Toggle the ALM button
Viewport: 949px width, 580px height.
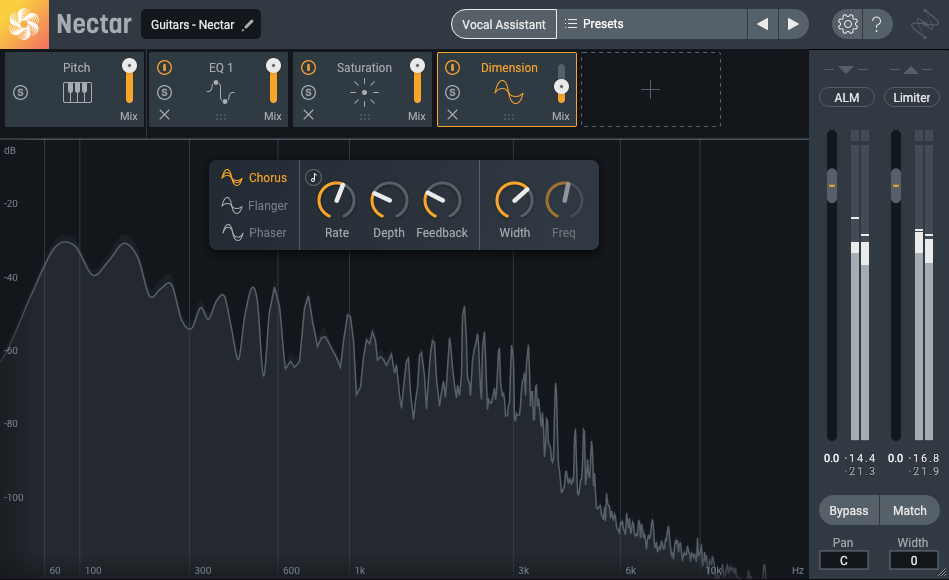[846, 97]
